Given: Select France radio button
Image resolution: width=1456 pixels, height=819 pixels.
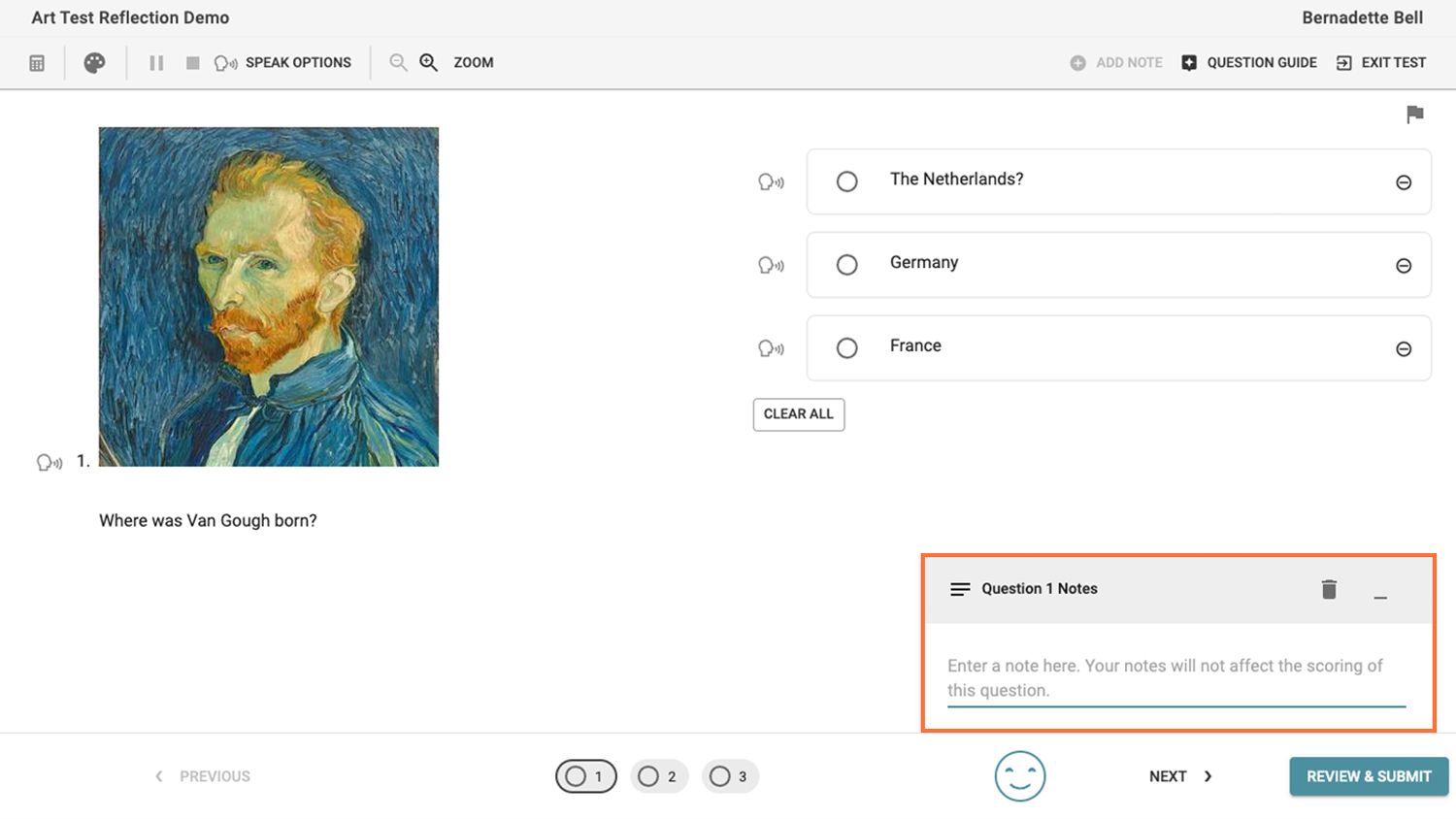Looking at the screenshot, I should coord(847,348).
